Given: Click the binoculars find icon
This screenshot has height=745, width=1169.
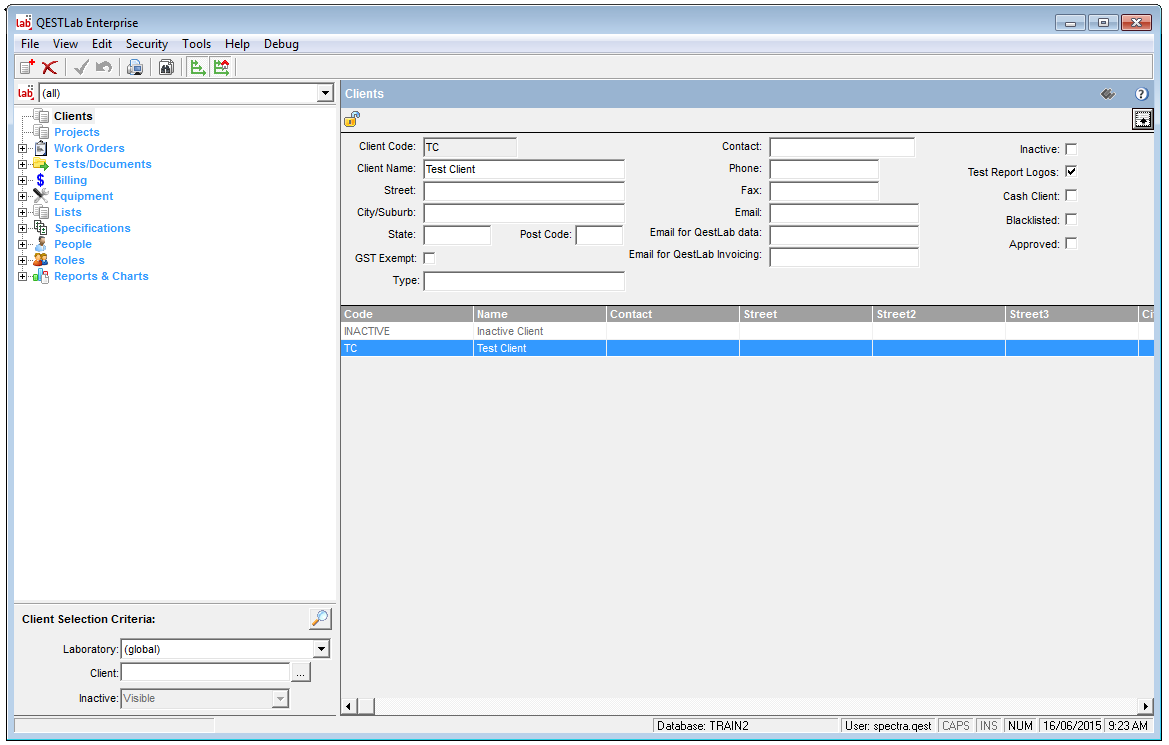Looking at the screenshot, I should pos(166,67).
